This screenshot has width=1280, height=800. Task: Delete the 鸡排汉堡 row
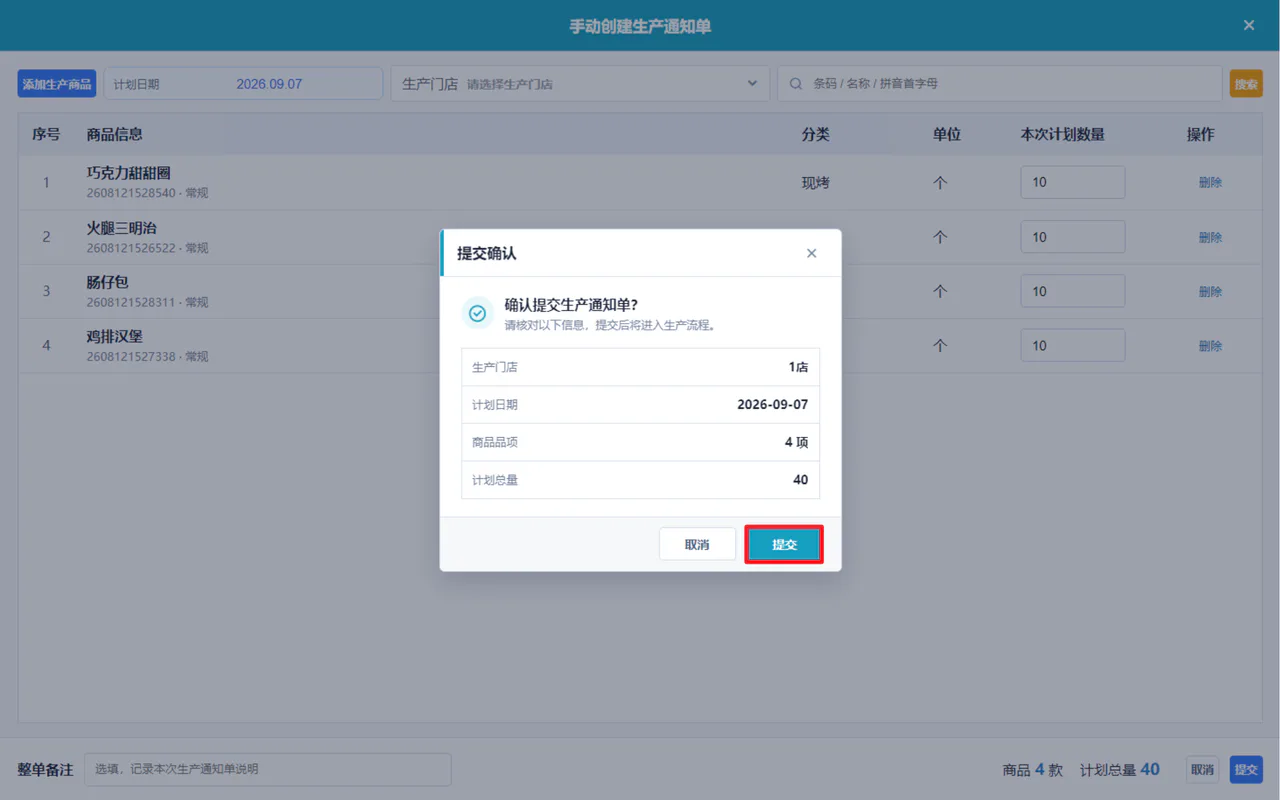click(x=1210, y=345)
